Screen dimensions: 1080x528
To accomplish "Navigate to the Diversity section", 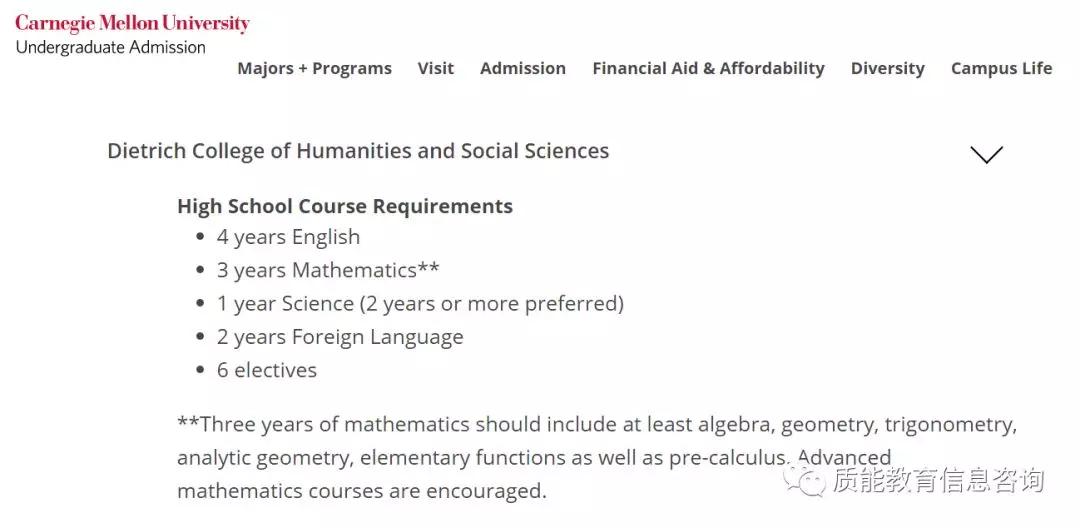I will [888, 69].
